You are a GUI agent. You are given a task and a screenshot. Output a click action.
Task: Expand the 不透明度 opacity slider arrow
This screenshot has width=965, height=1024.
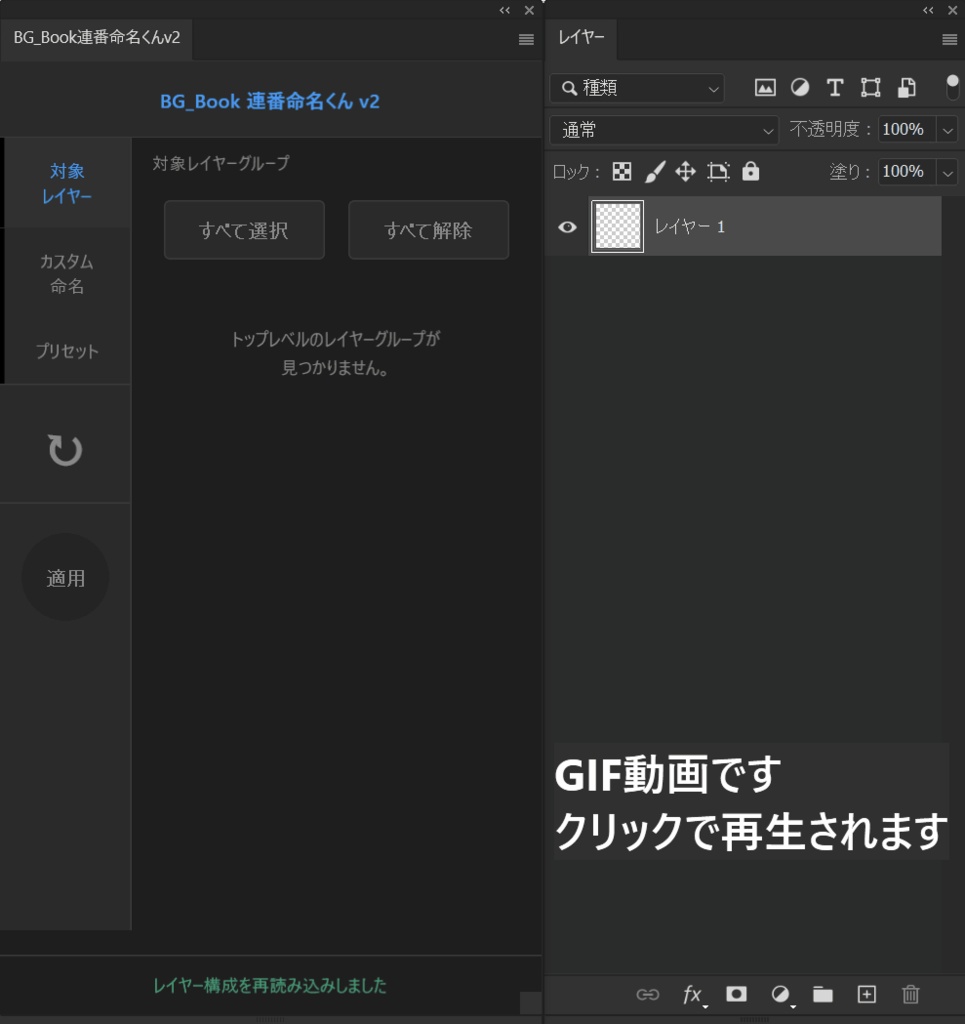(x=947, y=130)
